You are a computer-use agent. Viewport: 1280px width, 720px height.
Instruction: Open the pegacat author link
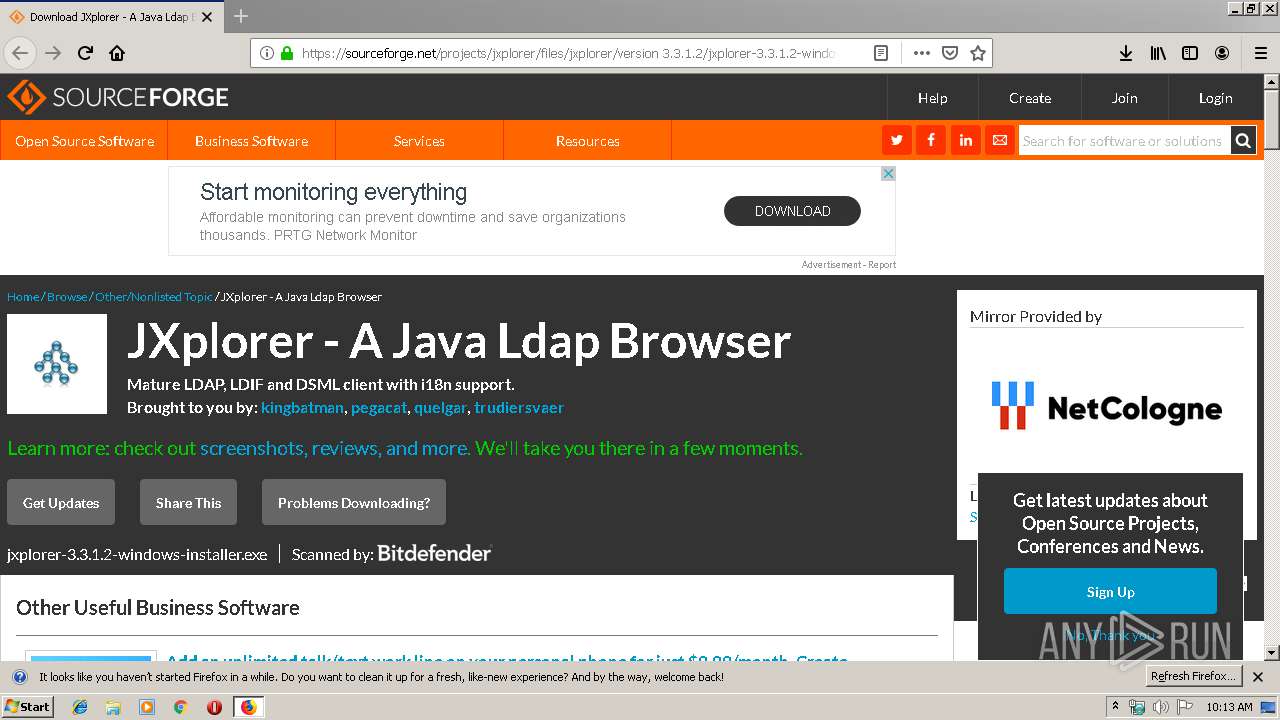379,408
